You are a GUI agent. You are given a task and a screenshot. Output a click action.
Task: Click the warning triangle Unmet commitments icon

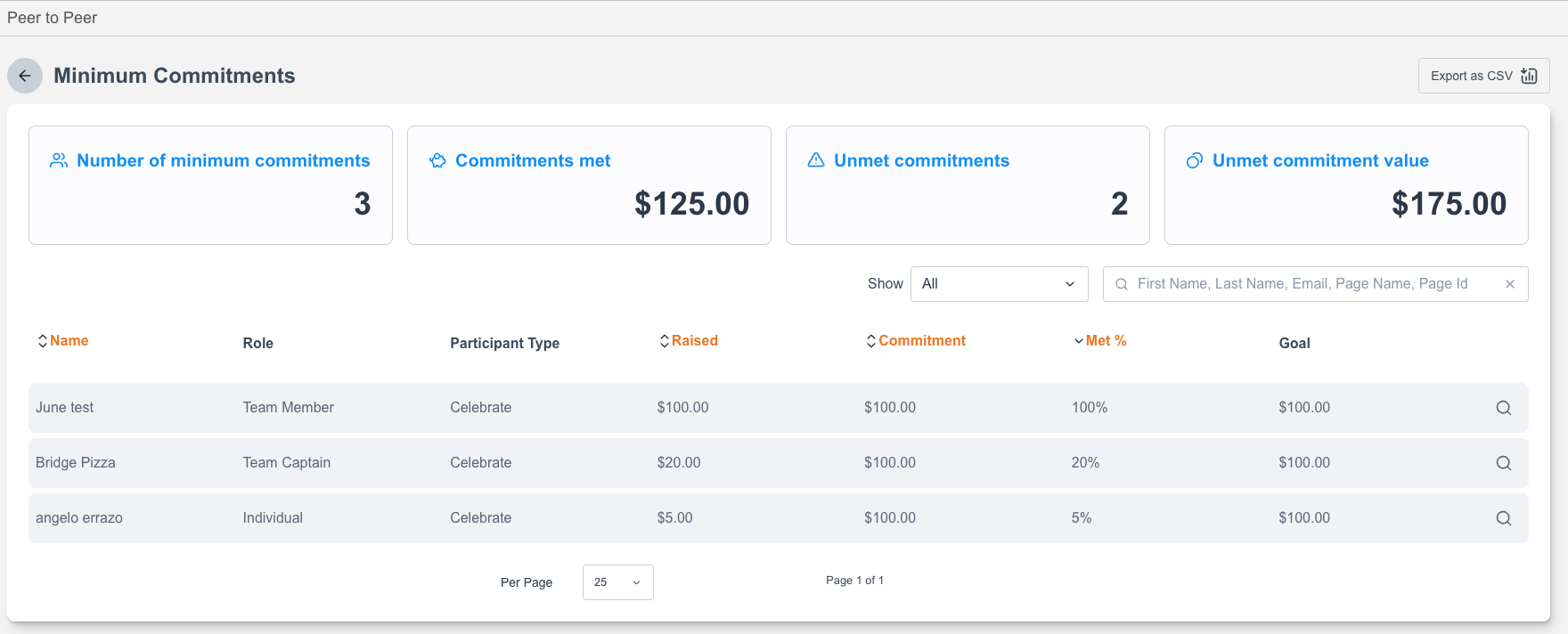[x=816, y=160]
